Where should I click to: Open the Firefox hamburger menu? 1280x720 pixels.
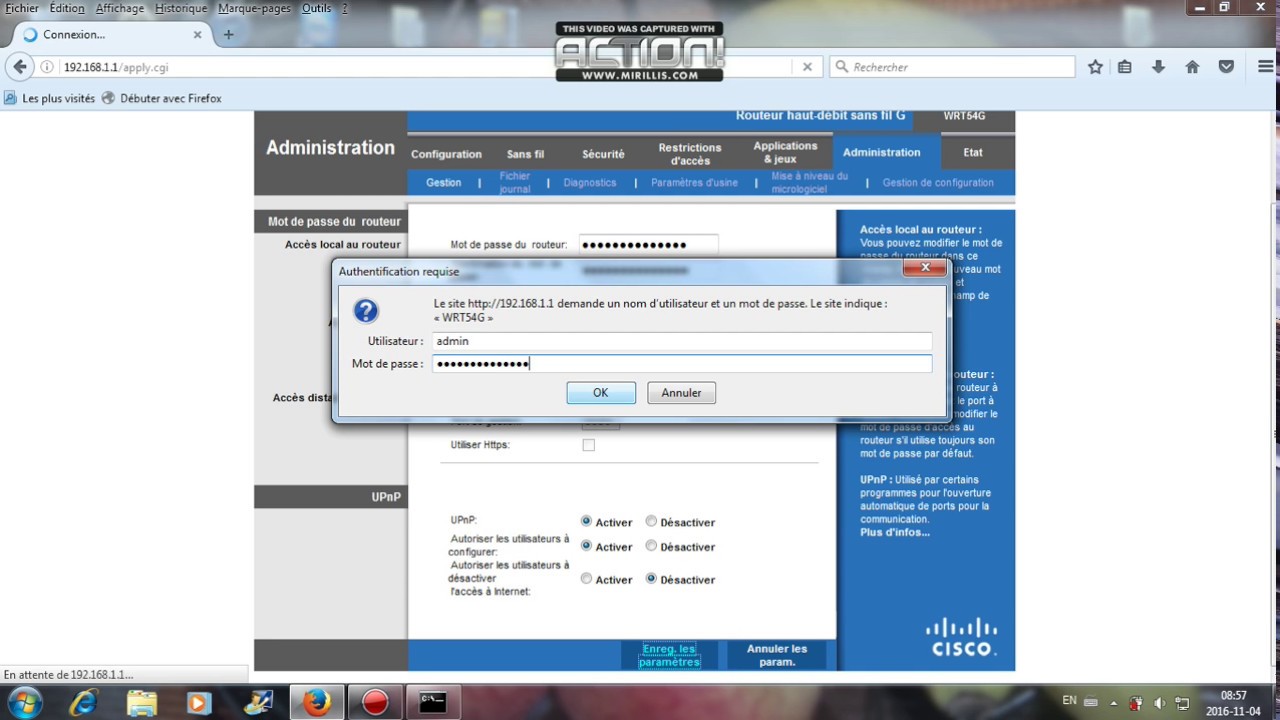coord(1265,67)
